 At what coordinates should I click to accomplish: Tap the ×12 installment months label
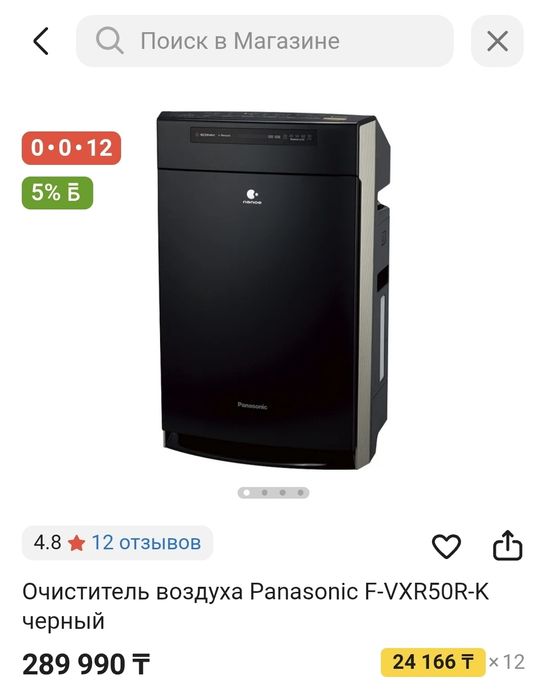[506, 662]
